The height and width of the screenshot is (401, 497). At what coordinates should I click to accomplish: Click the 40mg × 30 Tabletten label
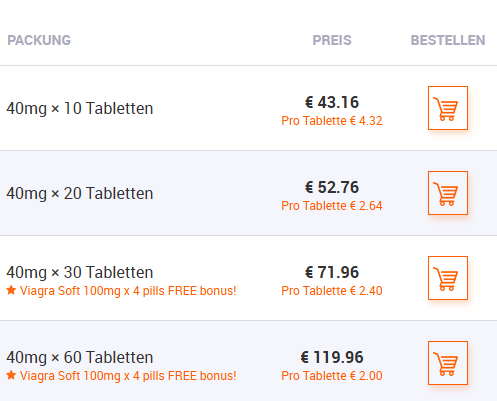(80, 272)
